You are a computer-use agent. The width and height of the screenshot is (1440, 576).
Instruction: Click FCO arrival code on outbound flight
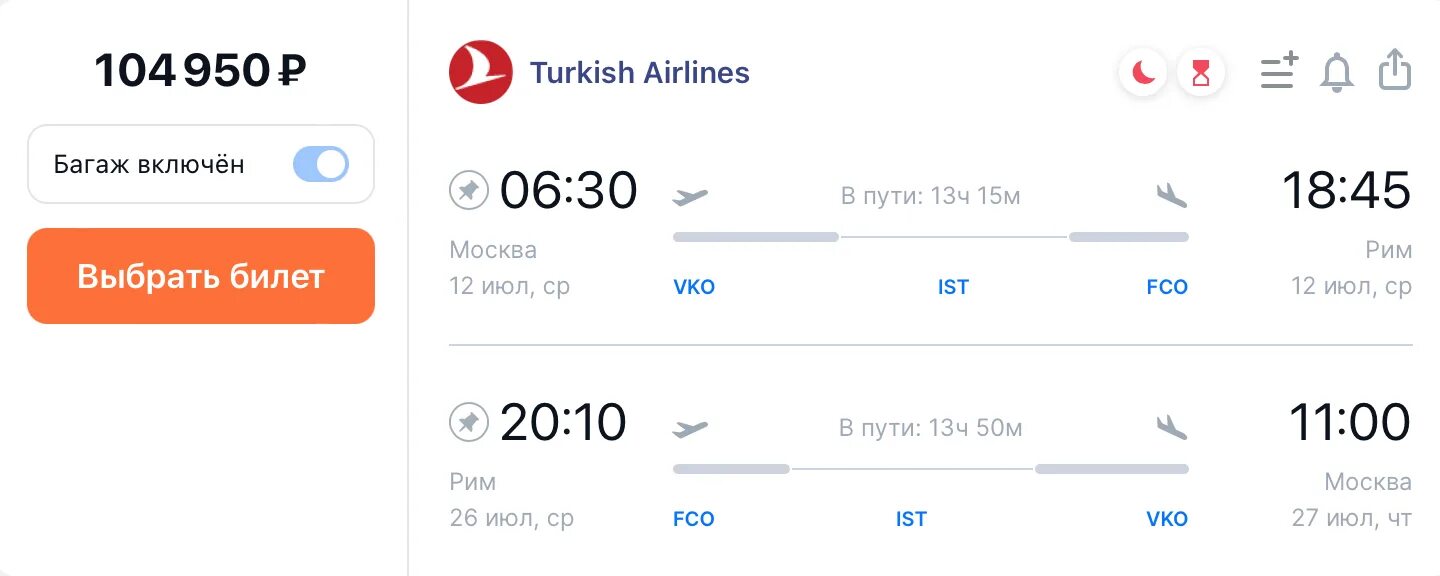coord(1167,288)
